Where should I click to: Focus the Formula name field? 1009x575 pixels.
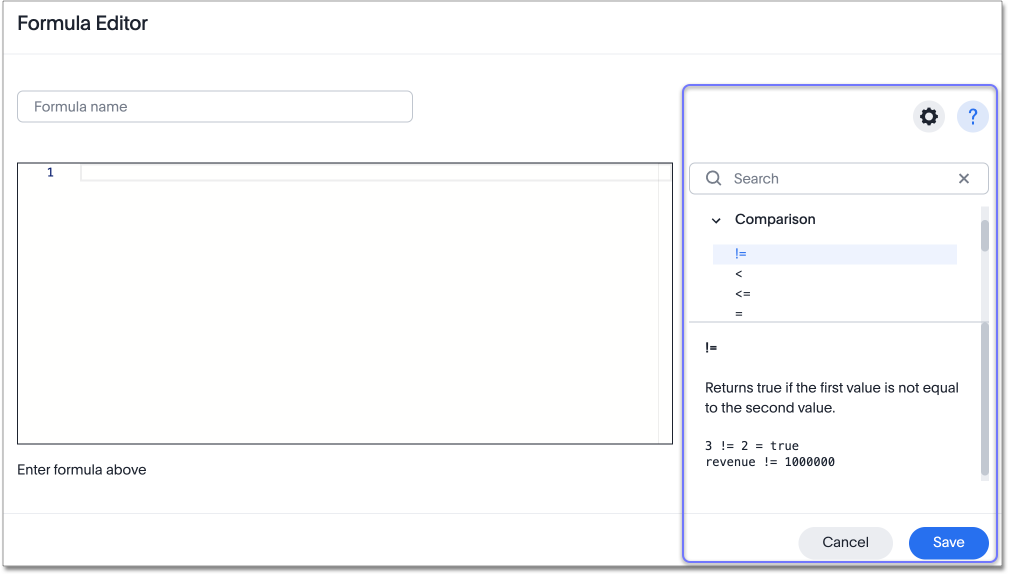215,107
